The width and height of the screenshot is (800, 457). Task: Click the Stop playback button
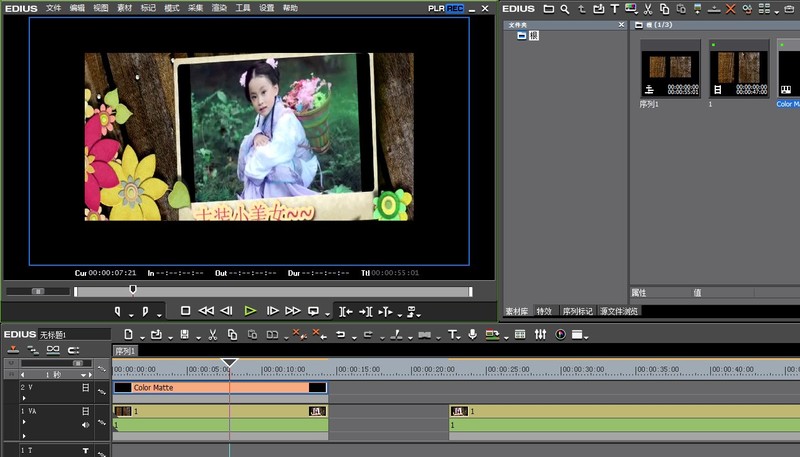[x=185, y=311]
